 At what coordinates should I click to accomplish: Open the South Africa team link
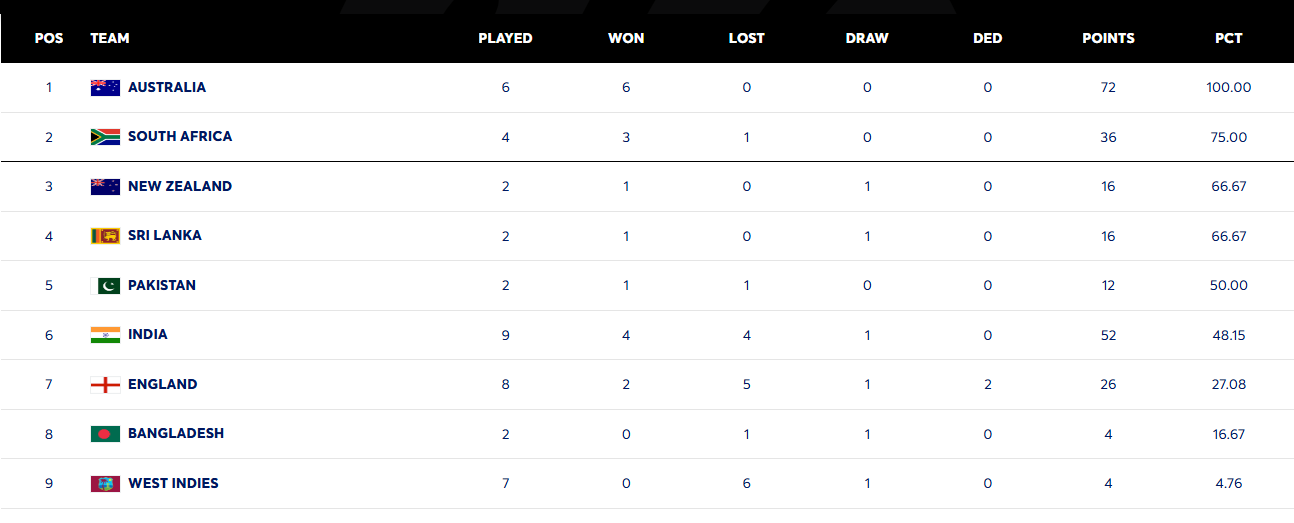tap(180, 136)
